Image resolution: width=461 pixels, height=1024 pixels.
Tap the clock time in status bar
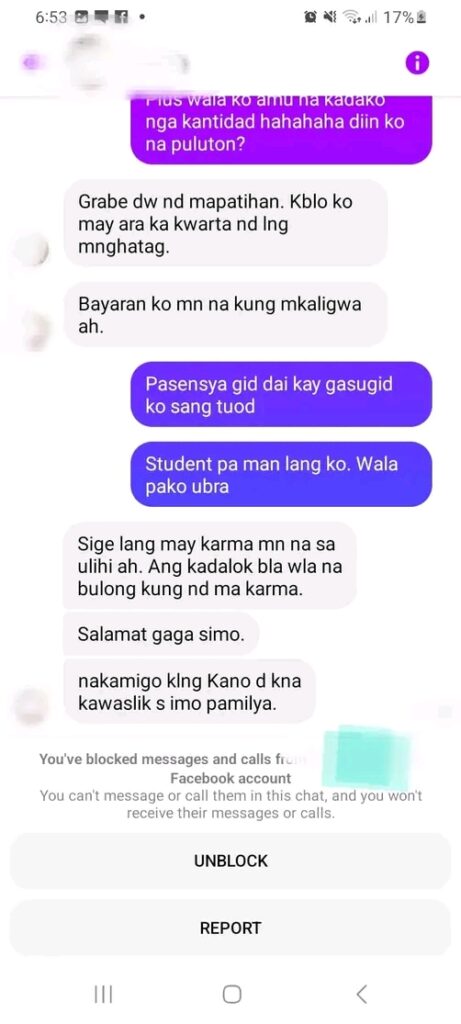pos(51,18)
